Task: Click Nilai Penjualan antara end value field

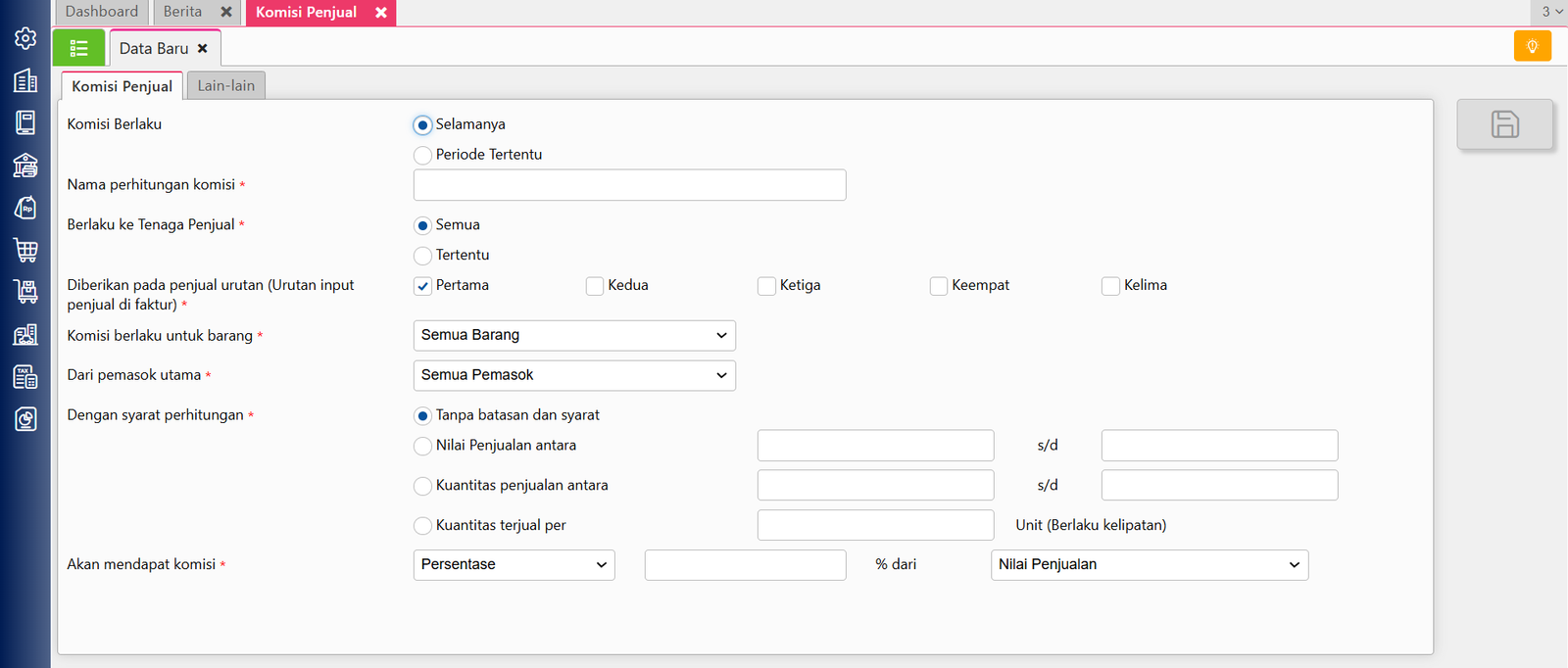Action: [1220, 446]
